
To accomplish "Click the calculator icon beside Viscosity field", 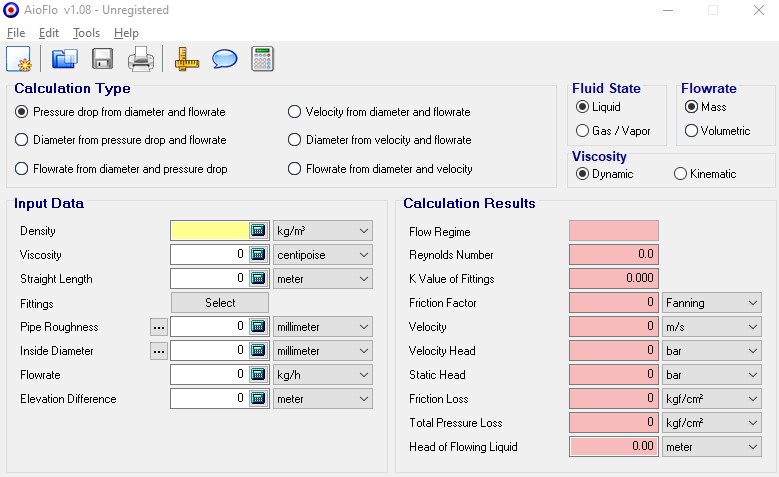I will click(x=258, y=255).
